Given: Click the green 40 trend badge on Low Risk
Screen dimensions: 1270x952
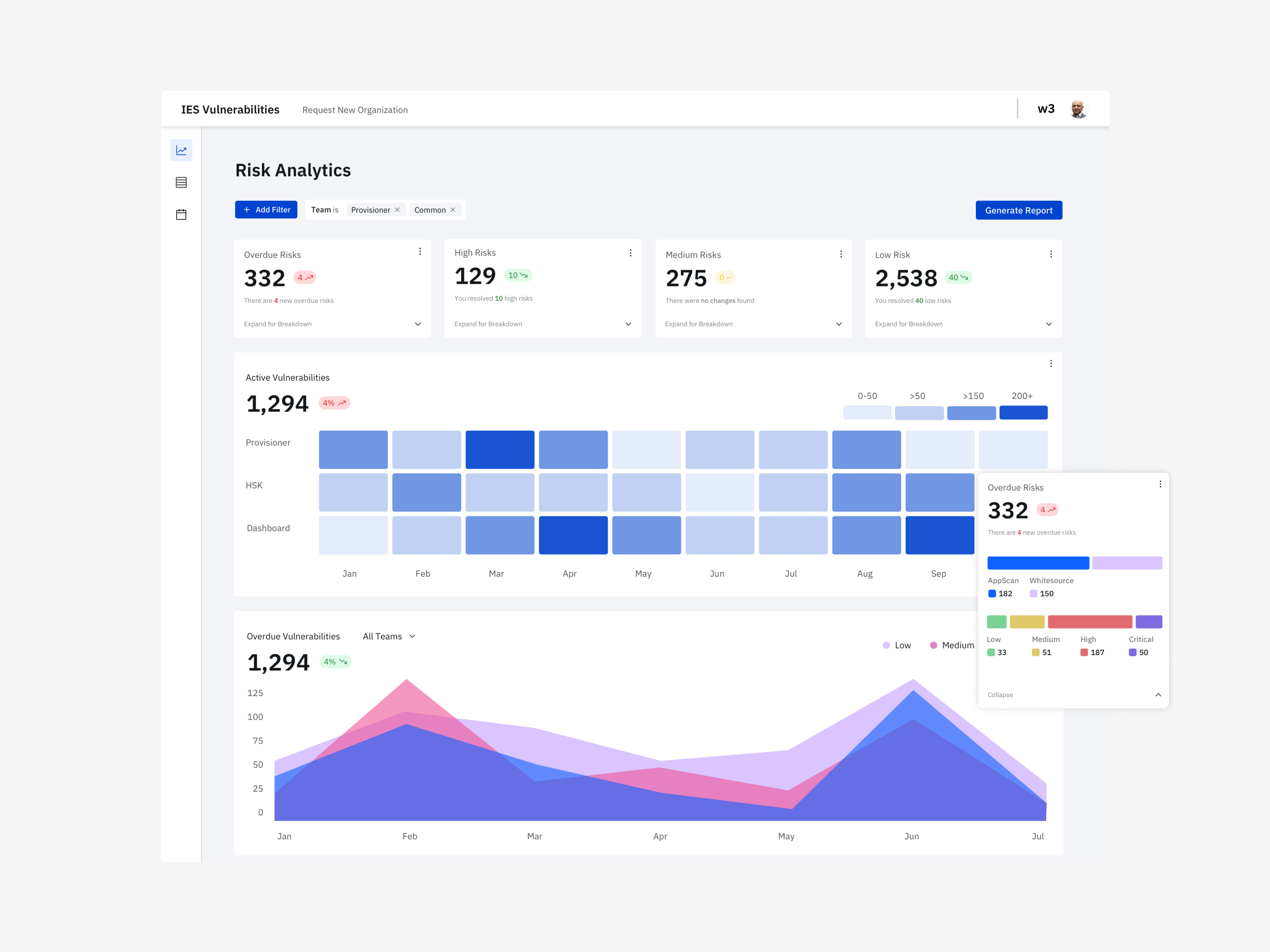Looking at the screenshot, I should point(958,277).
